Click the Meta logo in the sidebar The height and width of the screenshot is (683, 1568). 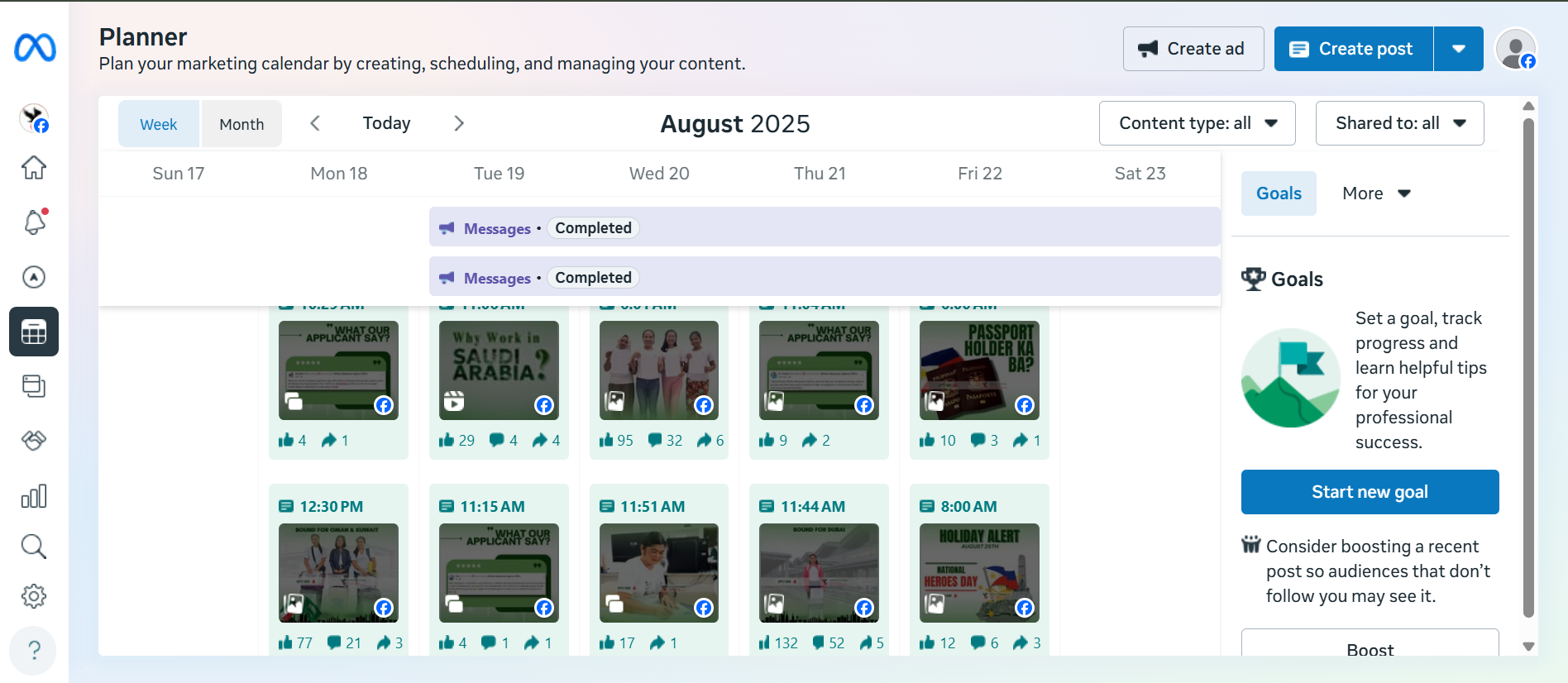pos(35,48)
